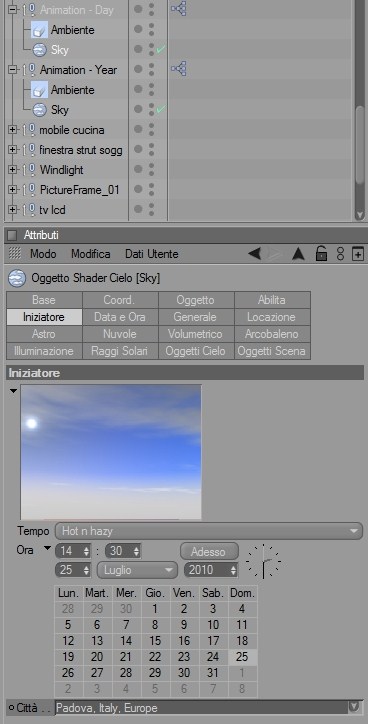
Task: Click the Sky object icon under Animation - Day
Action: coord(40,50)
